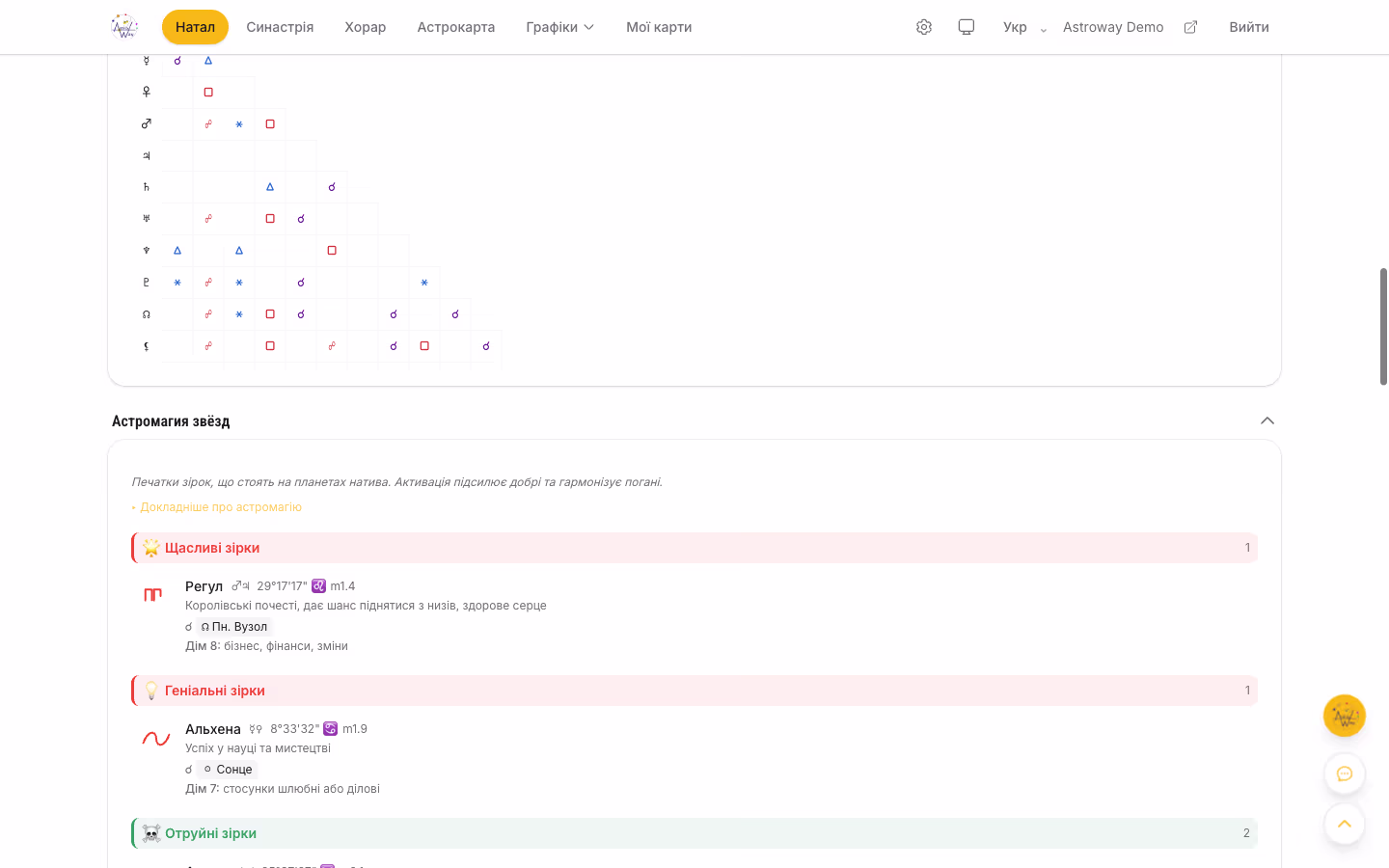Open external link icon beside Astroway Demo
Screen dimensions: 1389x868
pos(1190,27)
